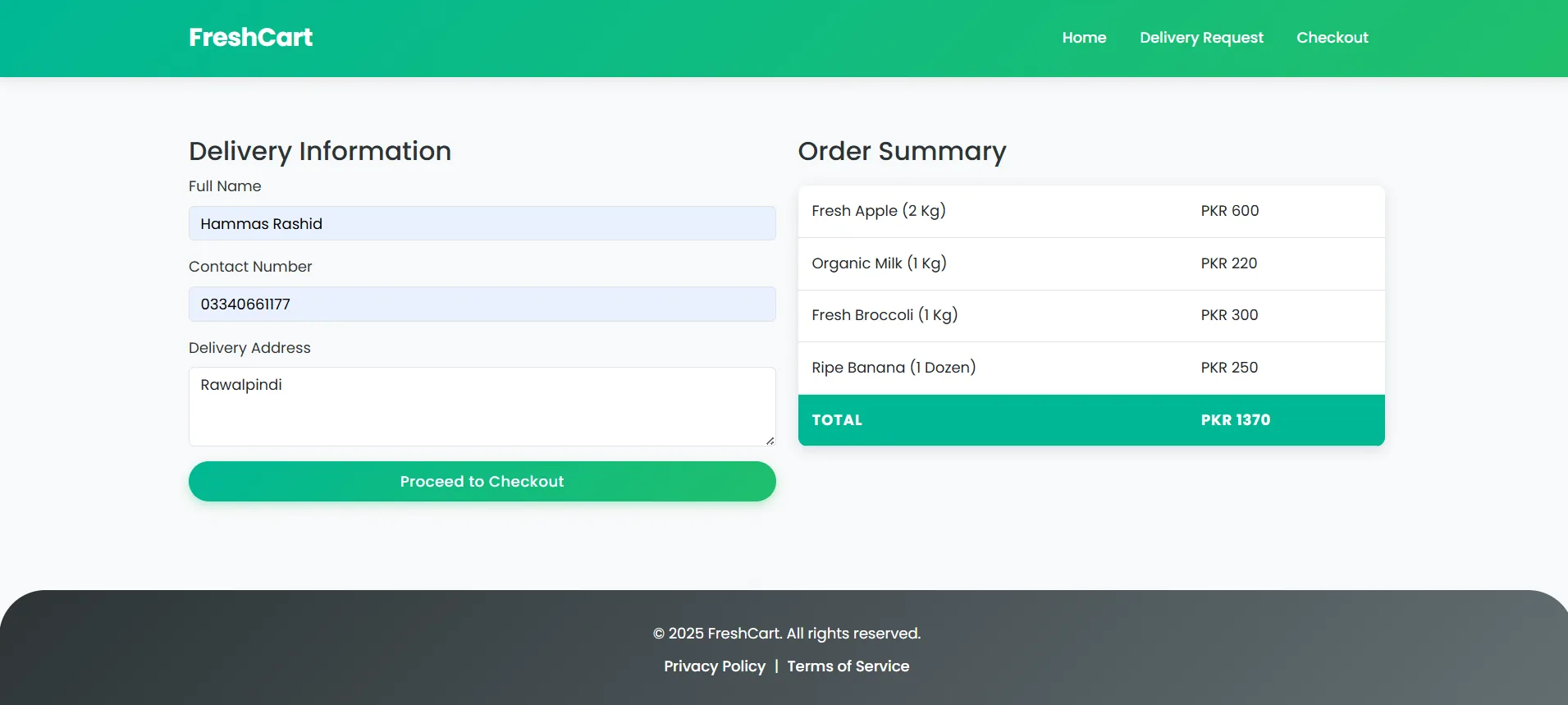Click the PKR 1370 total amount
The image size is (1568, 705).
[1235, 420]
